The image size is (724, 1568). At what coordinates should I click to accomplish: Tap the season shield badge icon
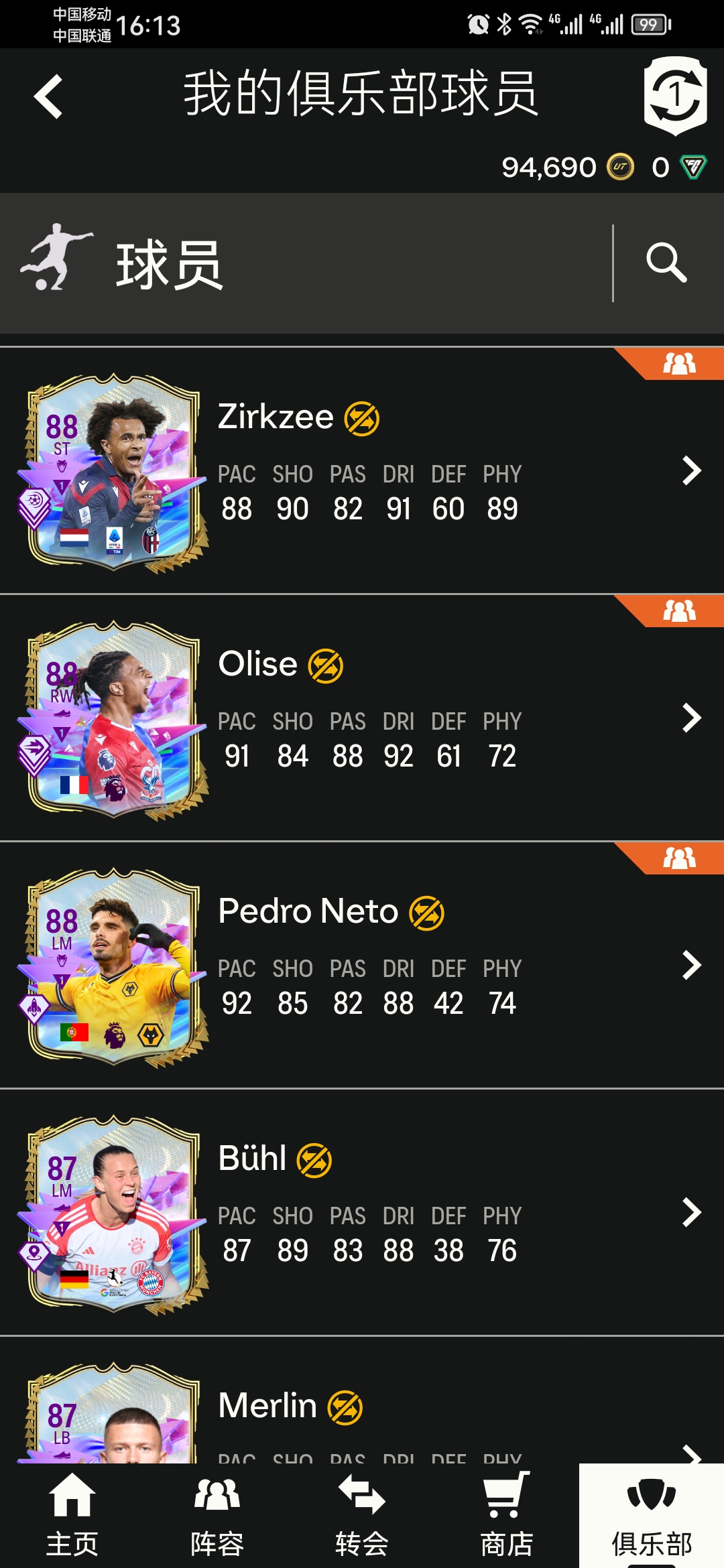tap(676, 96)
